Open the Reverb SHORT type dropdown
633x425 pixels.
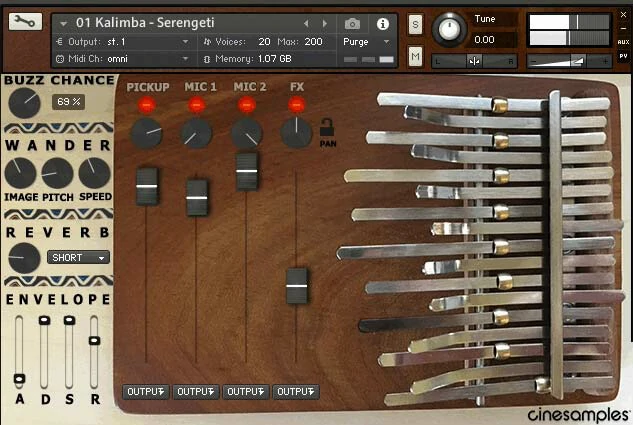pos(78,257)
